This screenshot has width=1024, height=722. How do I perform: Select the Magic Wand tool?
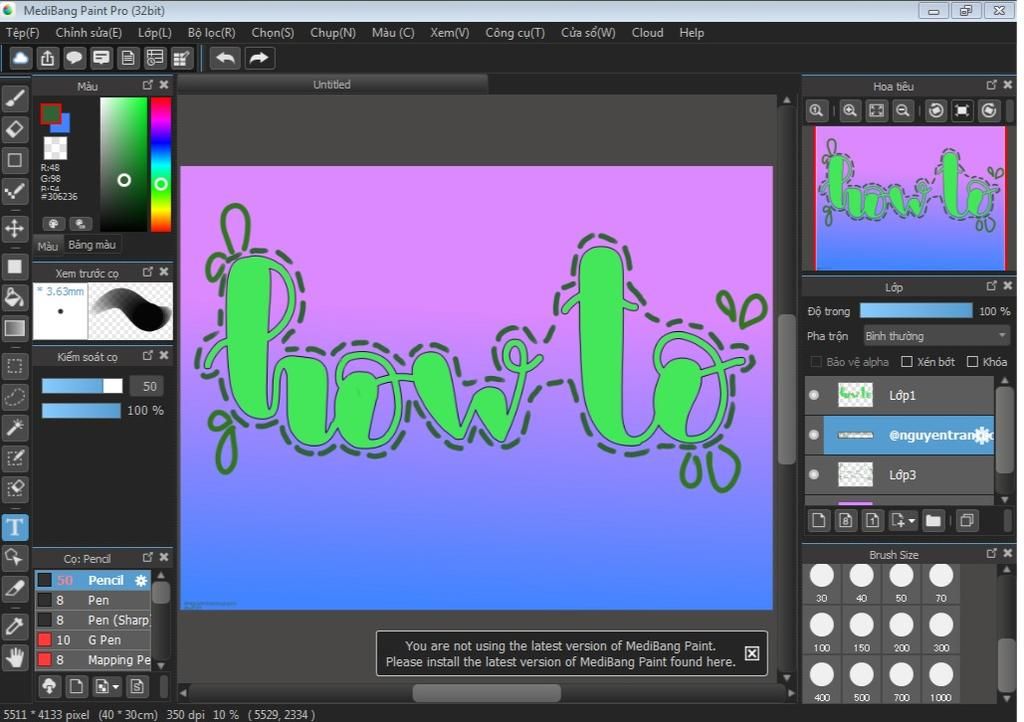tap(15, 428)
